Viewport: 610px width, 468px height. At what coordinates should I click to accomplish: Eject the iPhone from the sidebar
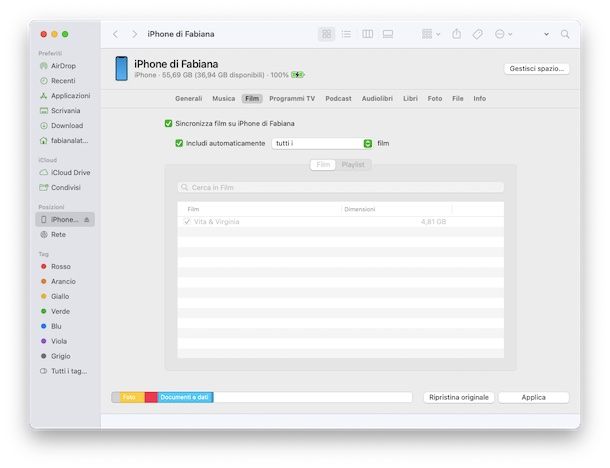coord(87,220)
